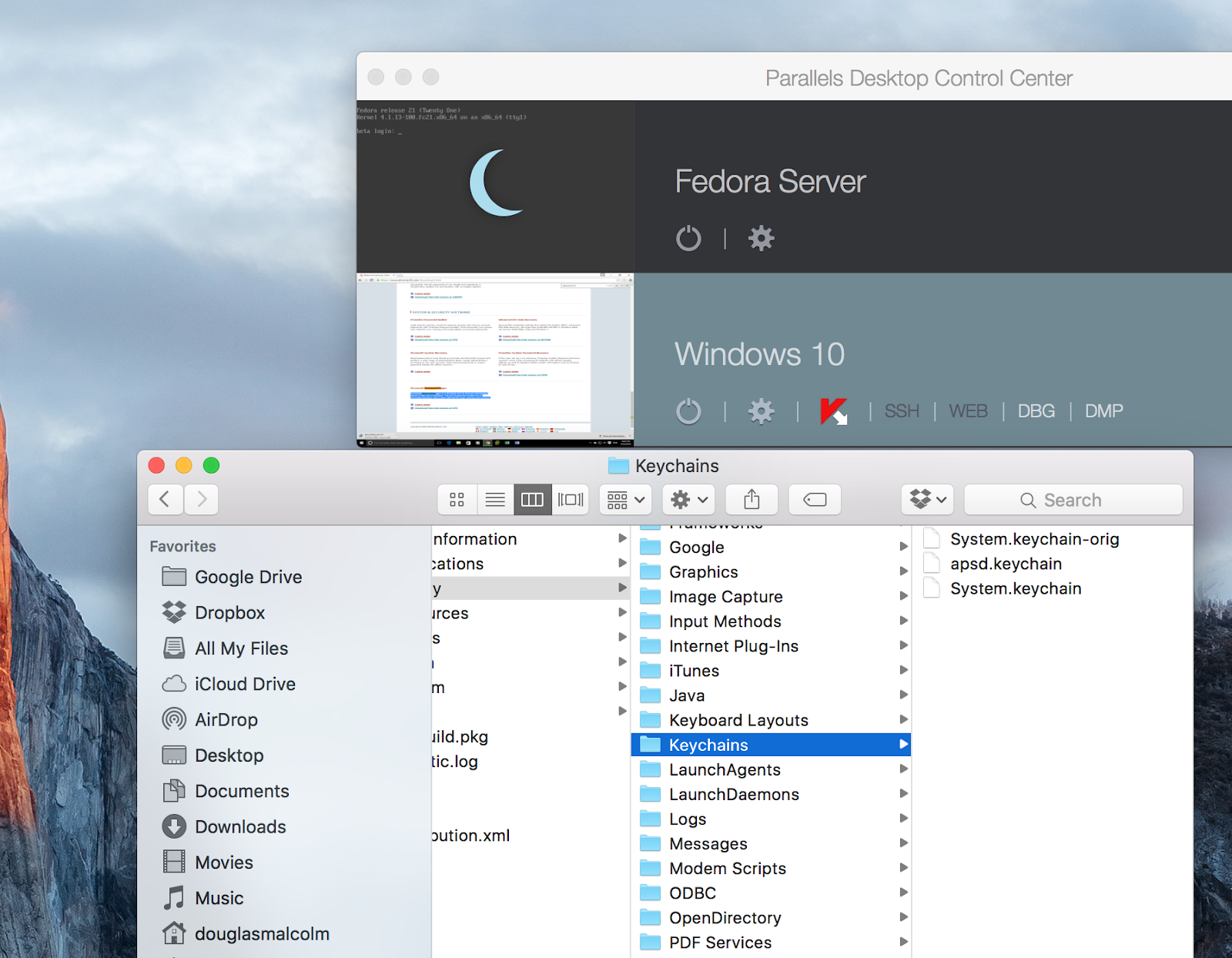
Task: Select the Fedora Server moon thumbnail
Action: click(495, 186)
